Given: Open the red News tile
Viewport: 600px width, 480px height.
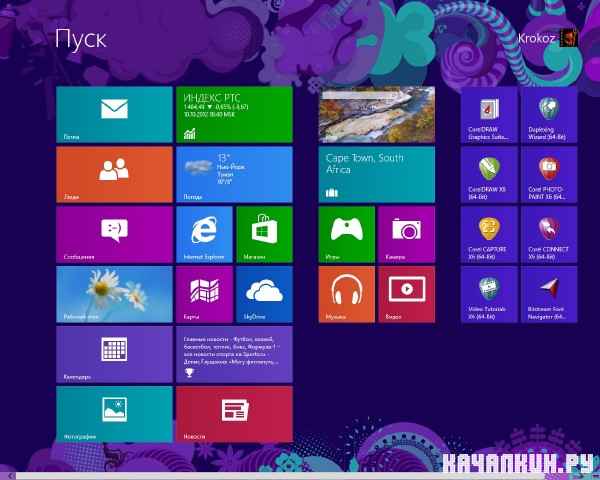Looking at the screenshot, I should [x=234, y=414].
